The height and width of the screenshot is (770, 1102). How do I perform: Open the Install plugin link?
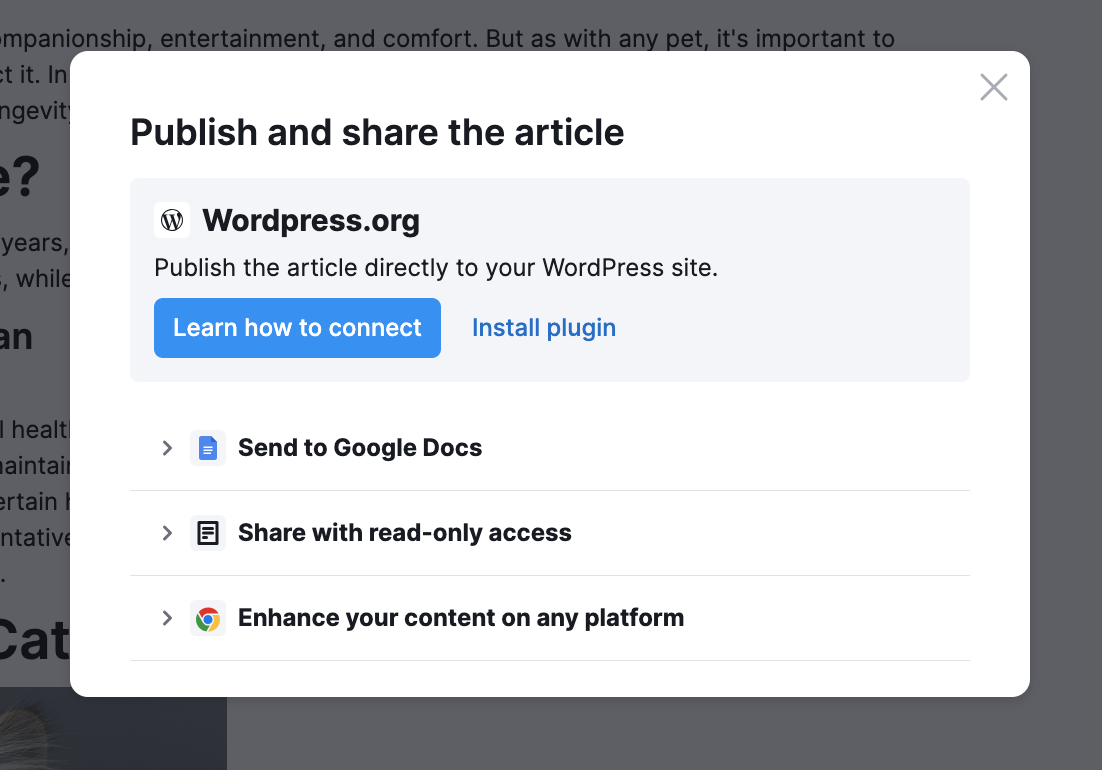click(x=543, y=328)
